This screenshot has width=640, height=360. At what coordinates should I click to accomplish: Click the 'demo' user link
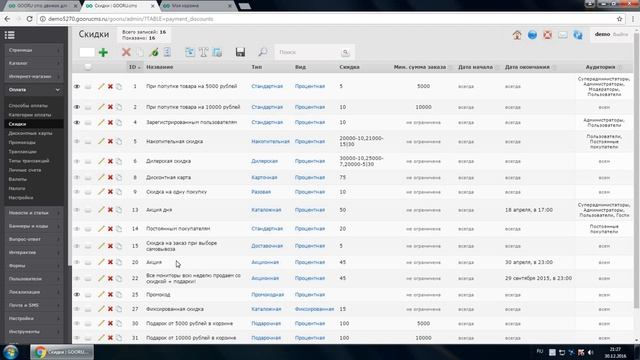click(x=602, y=34)
